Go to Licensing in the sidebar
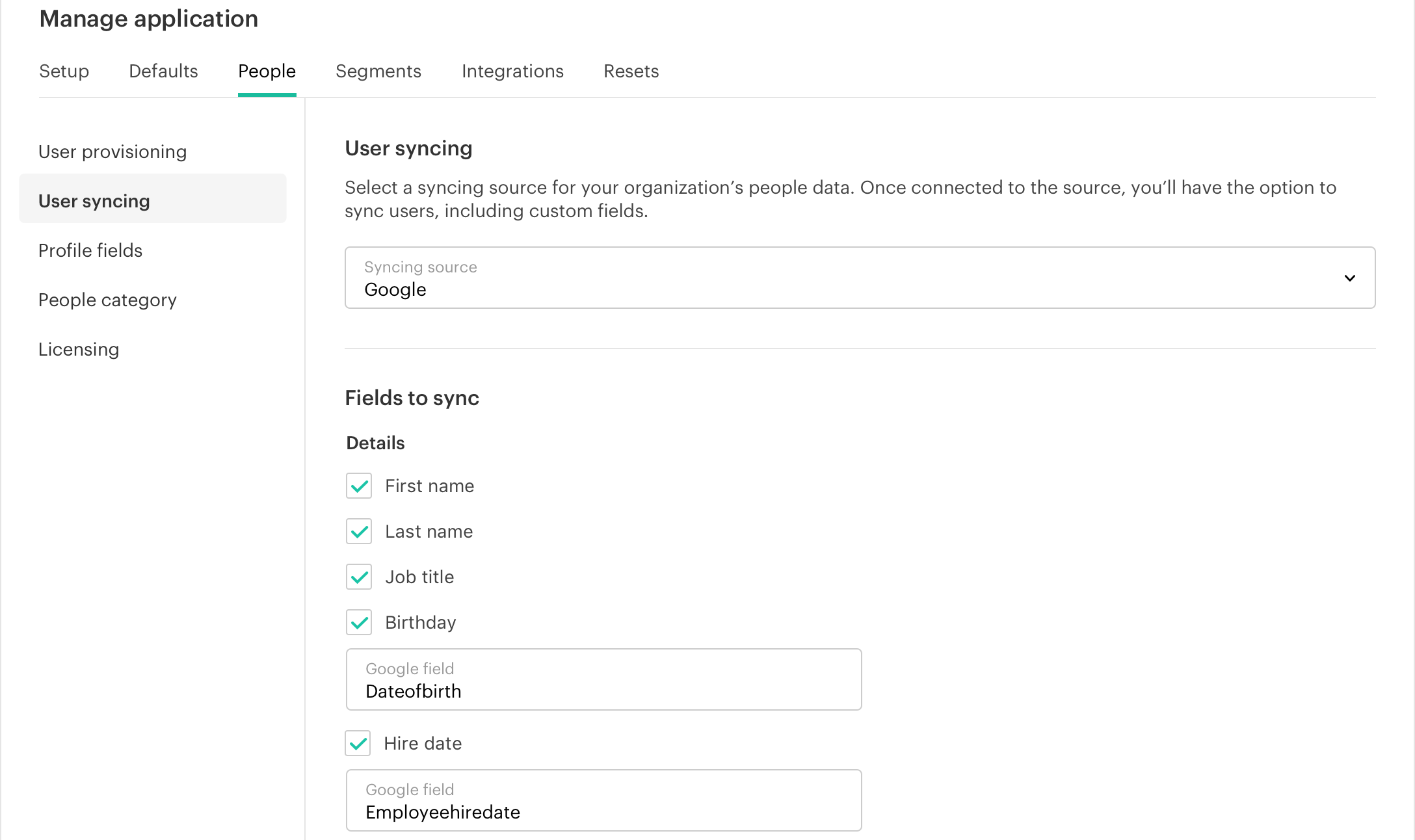The height and width of the screenshot is (840, 1415). [x=79, y=349]
